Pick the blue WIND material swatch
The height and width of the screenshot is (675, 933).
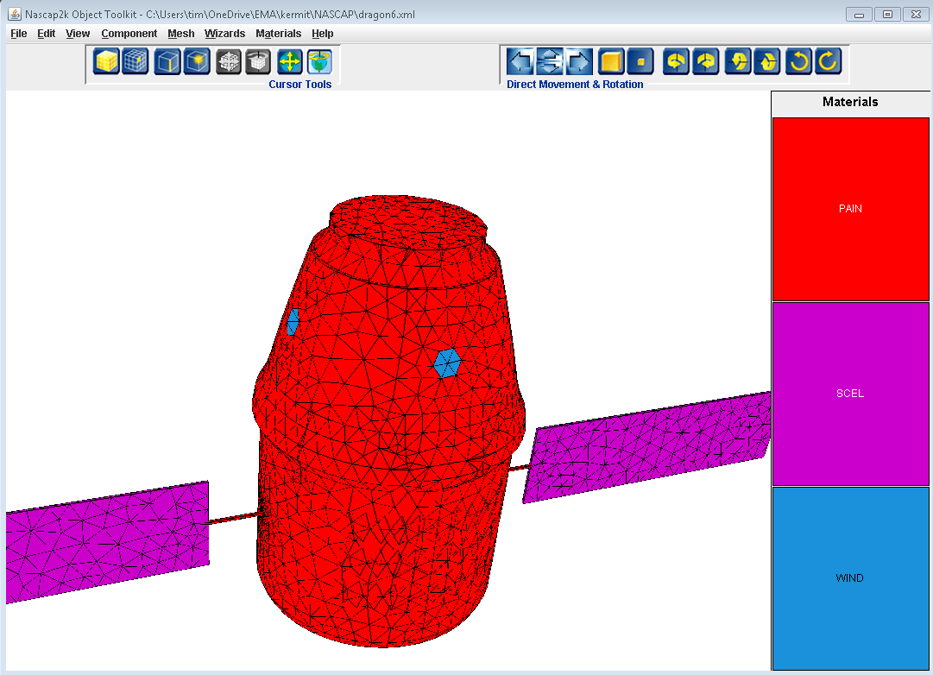click(850, 578)
